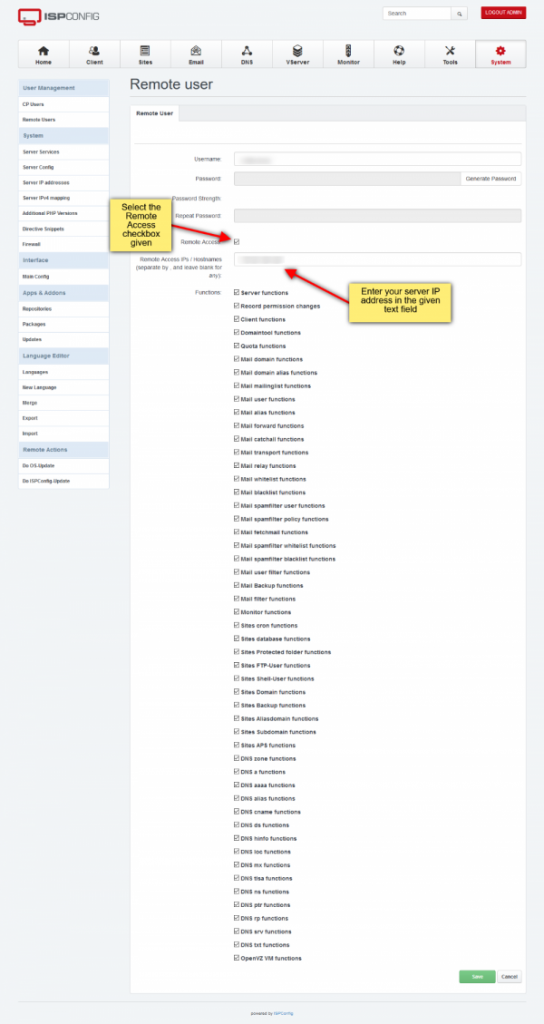544x1024 pixels.
Task: Click the Generate Password button
Action: pos(491,178)
